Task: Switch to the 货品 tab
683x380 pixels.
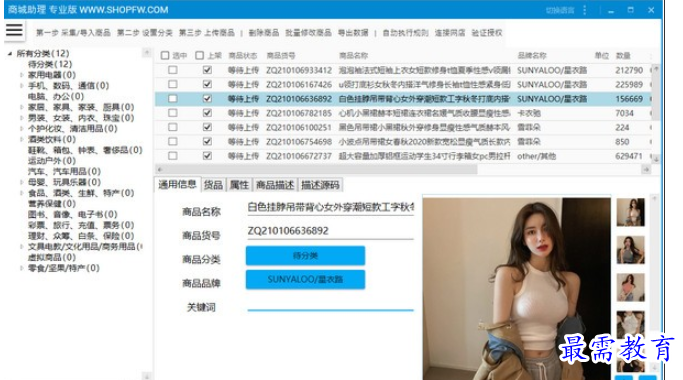Action: point(213,185)
